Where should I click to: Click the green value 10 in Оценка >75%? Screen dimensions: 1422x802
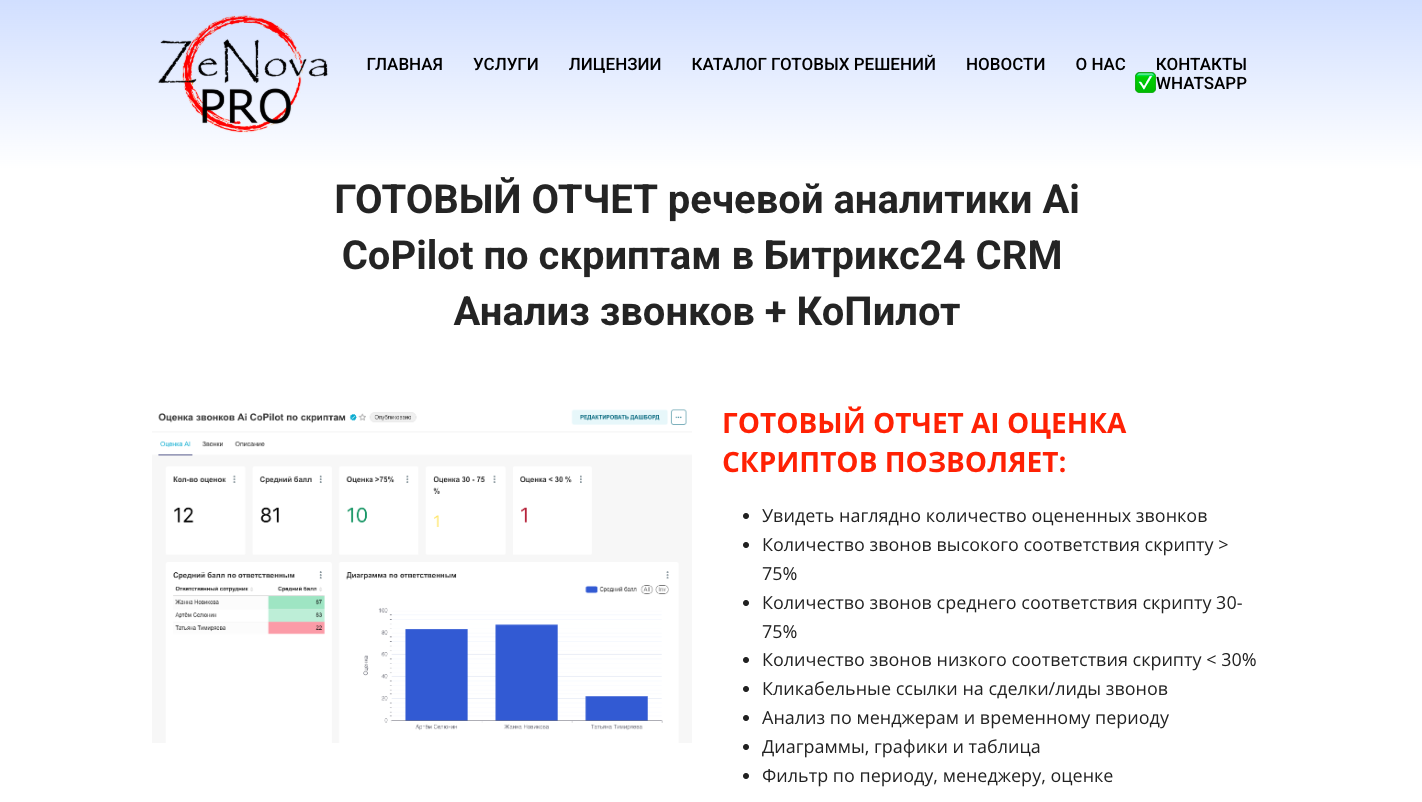[357, 515]
